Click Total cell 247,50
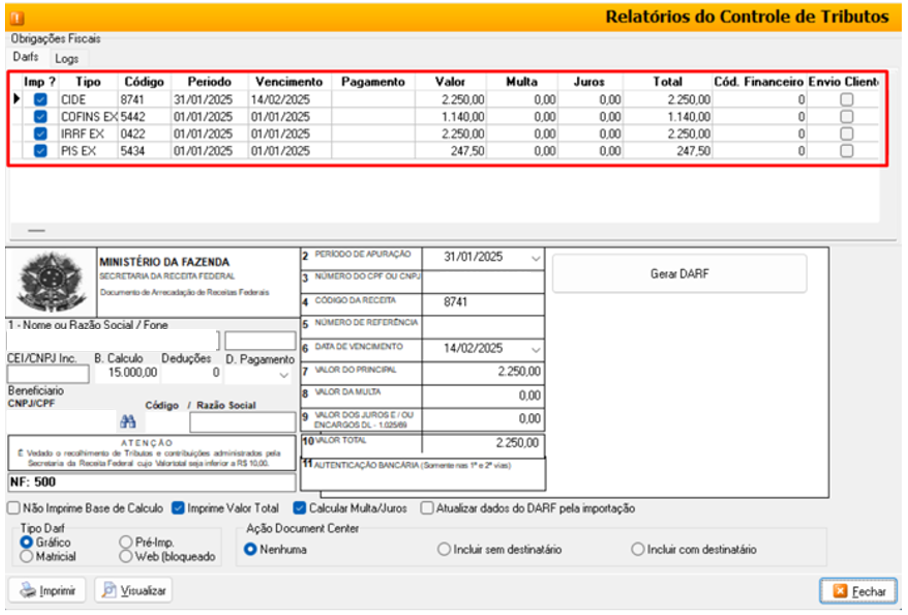 668,151
